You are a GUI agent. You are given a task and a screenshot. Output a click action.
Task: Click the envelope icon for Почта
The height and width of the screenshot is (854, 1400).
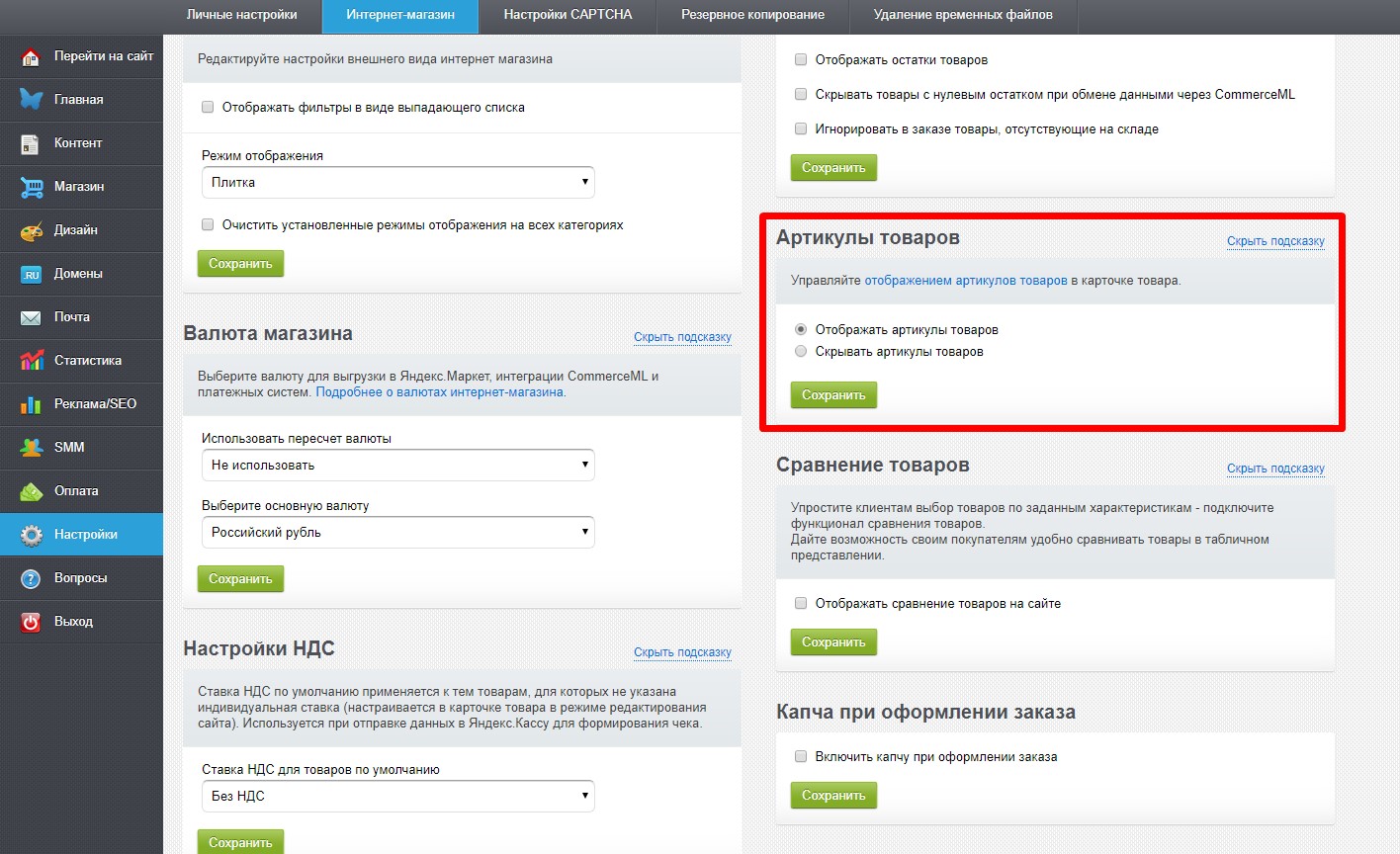point(32,317)
